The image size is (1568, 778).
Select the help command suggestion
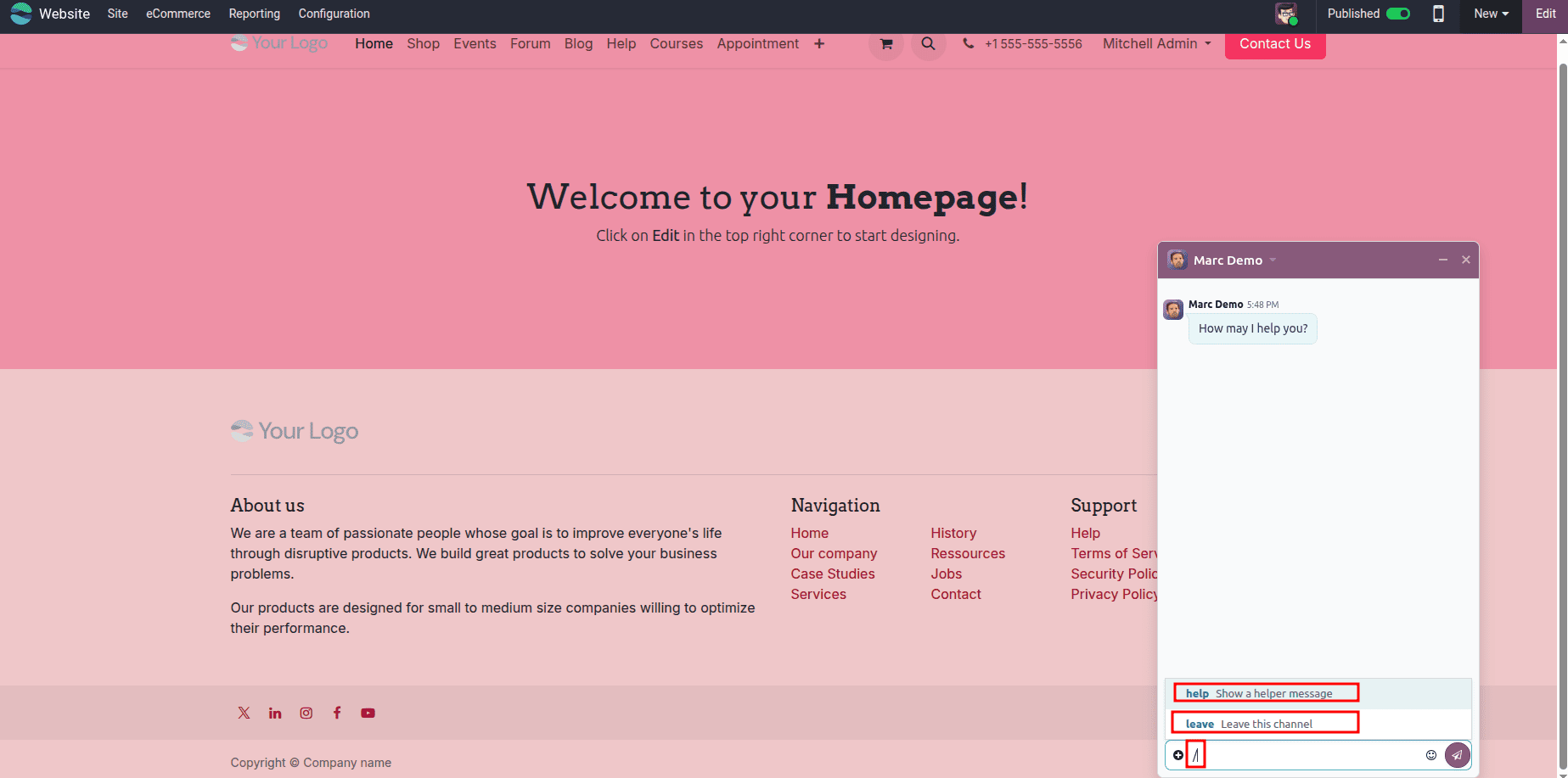click(1318, 693)
